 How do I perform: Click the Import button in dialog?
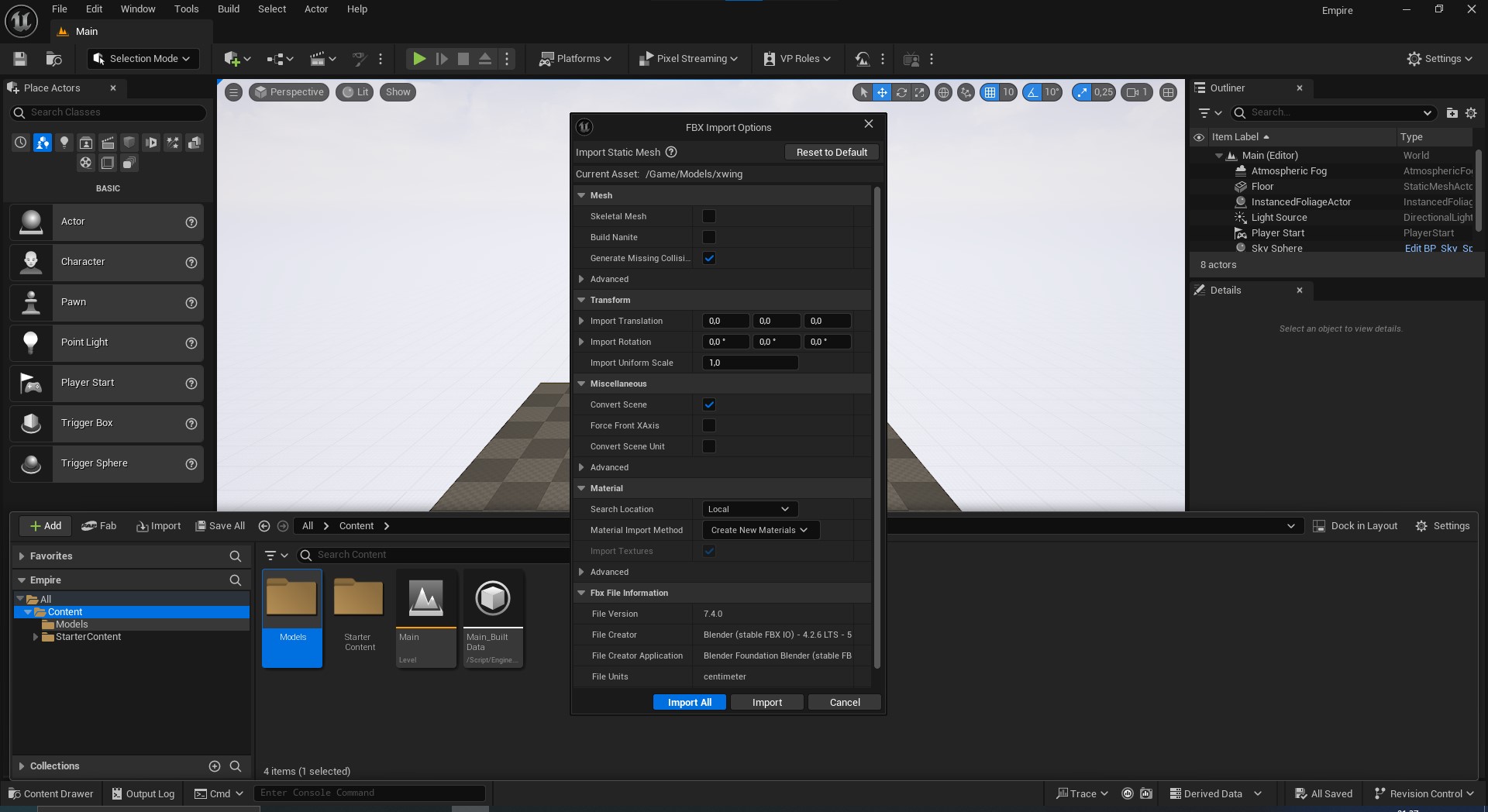tap(767, 703)
